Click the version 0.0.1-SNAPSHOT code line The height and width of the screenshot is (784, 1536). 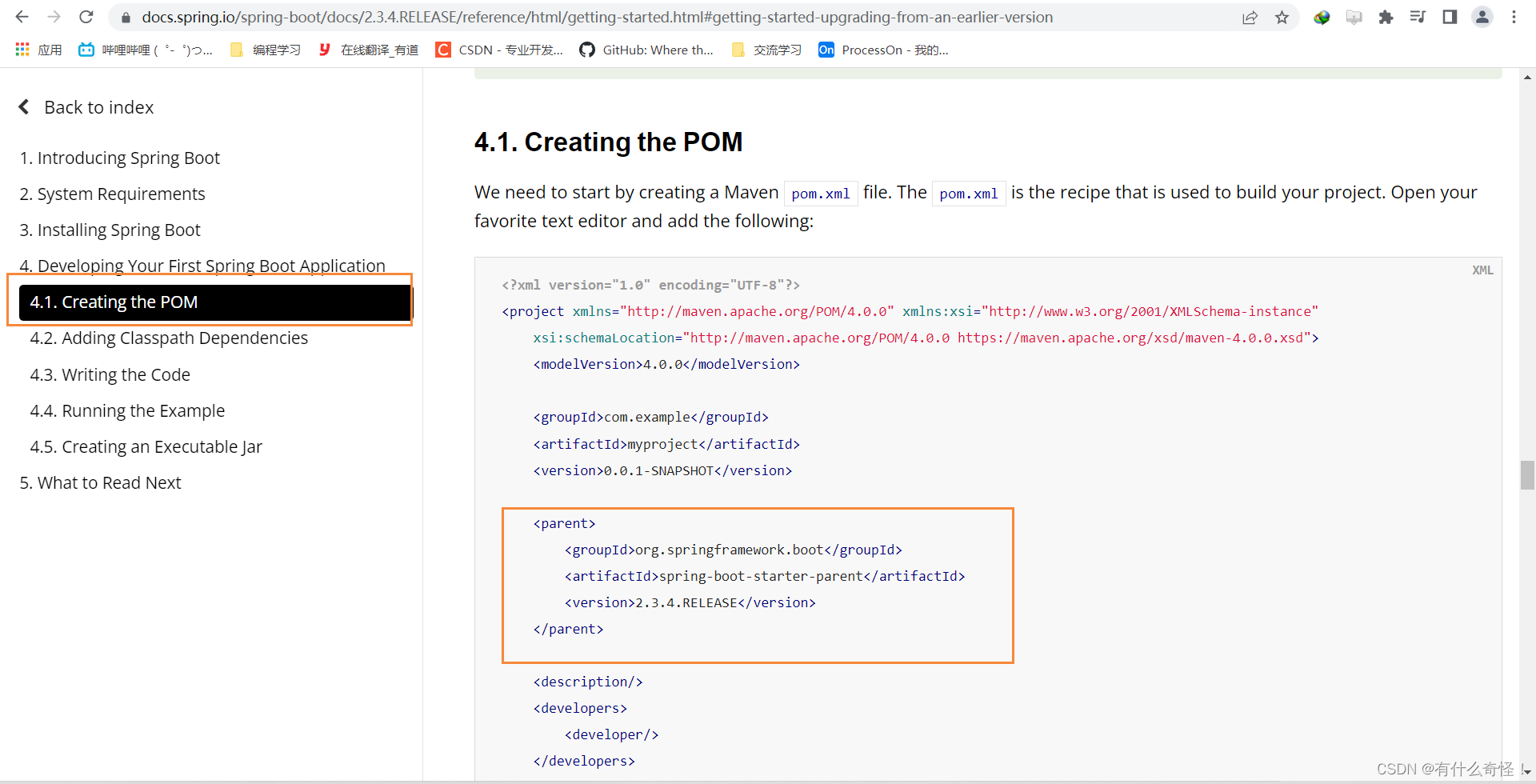[x=662, y=471]
